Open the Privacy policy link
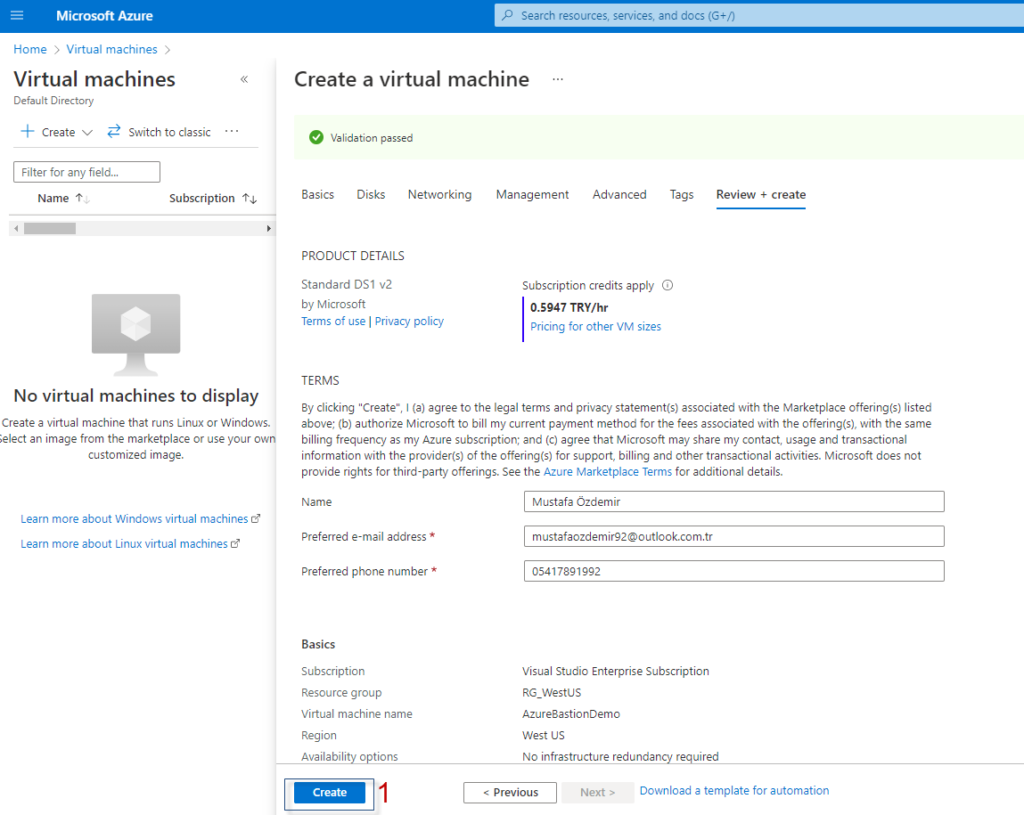The image size is (1024, 815). pos(409,321)
